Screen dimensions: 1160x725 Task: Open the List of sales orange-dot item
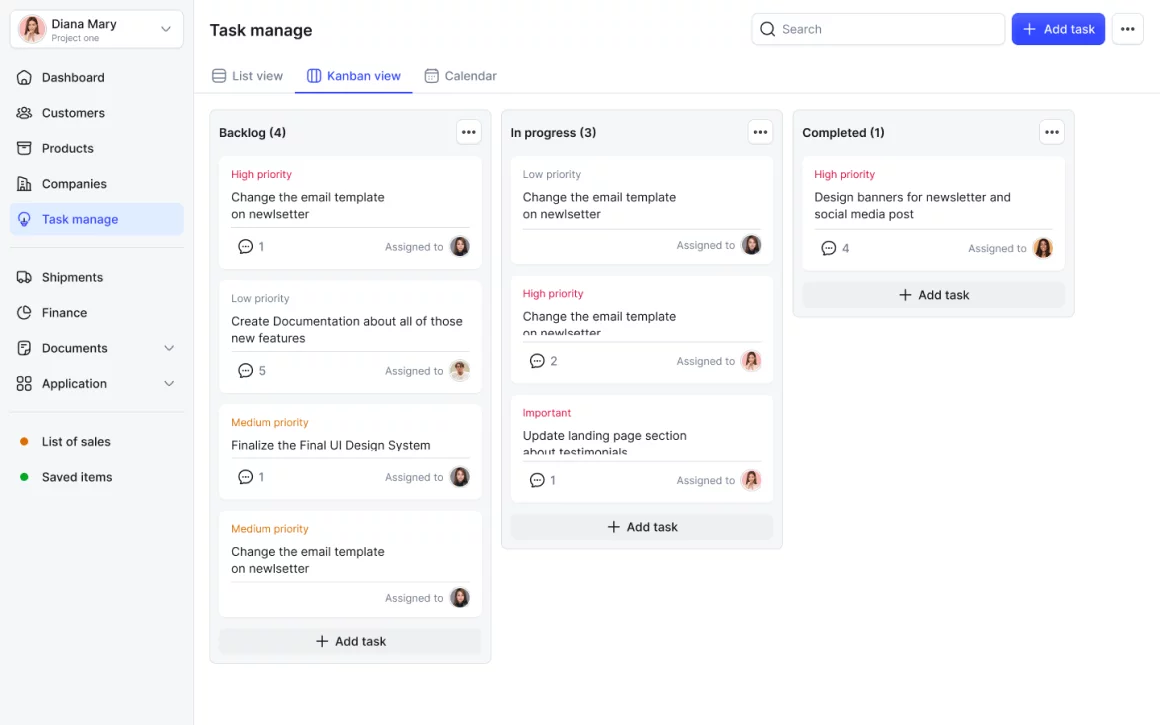click(x=76, y=442)
